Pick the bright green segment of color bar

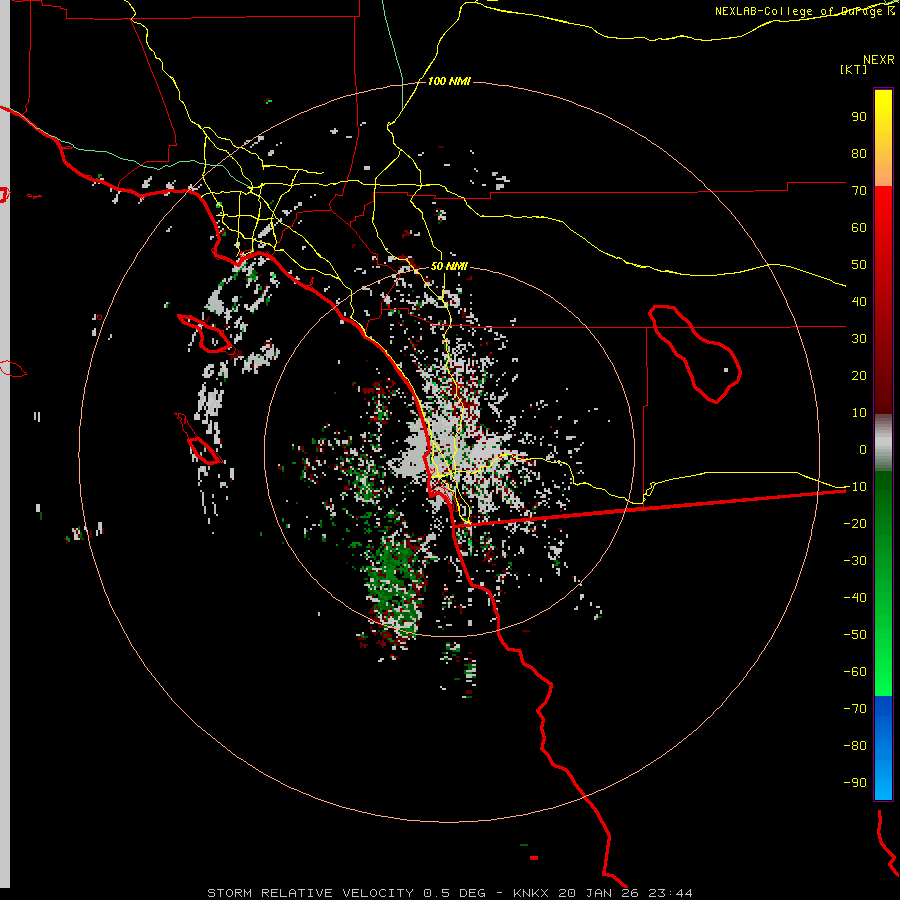coord(883,649)
